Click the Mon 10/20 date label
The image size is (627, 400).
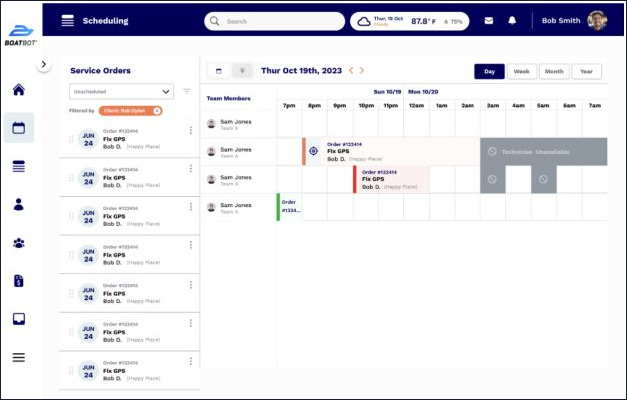pyautogui.click(x=423, y=92)
